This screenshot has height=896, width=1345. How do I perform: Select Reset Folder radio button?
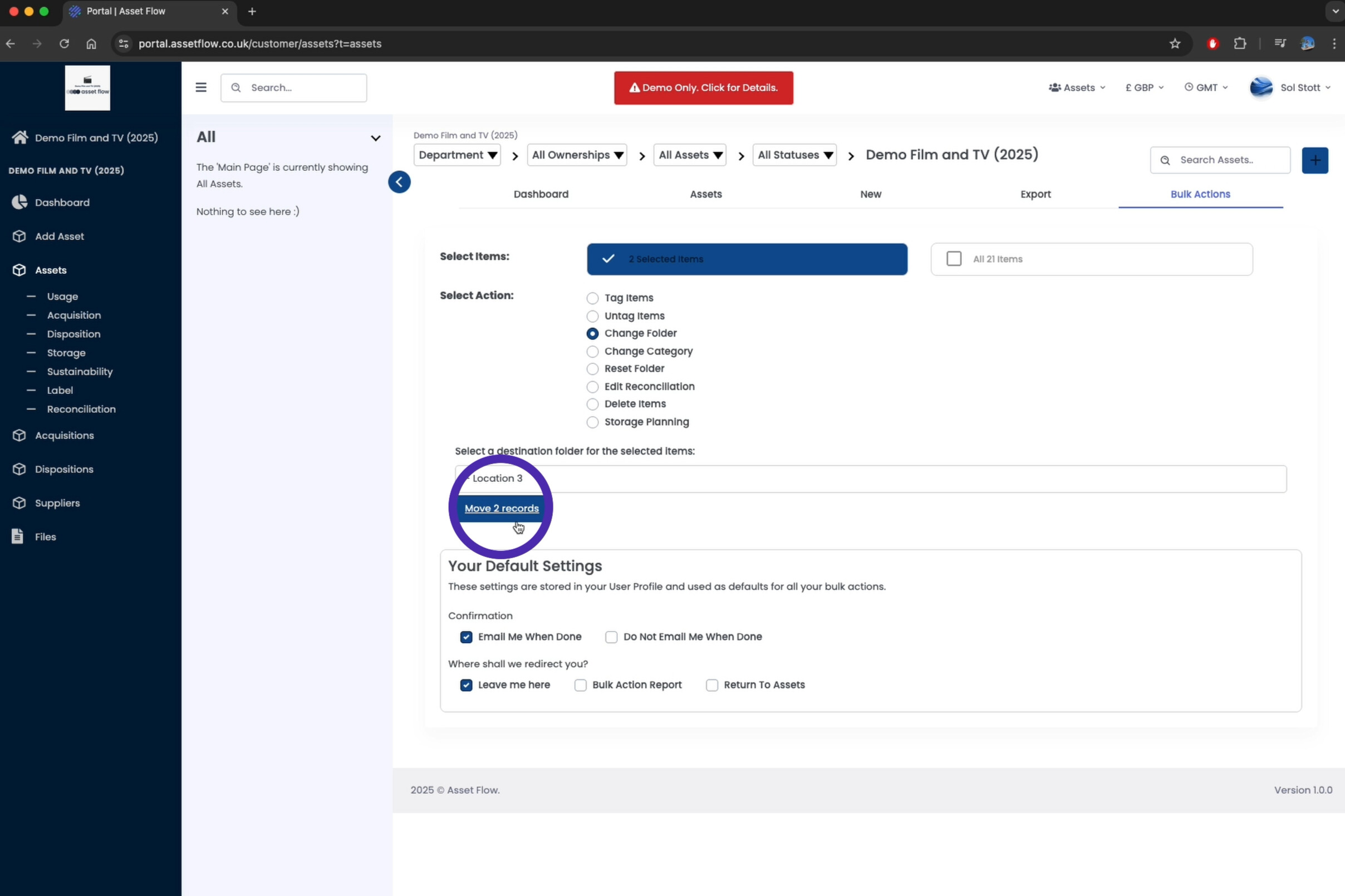pyautogui.click(x=592, y=369)
